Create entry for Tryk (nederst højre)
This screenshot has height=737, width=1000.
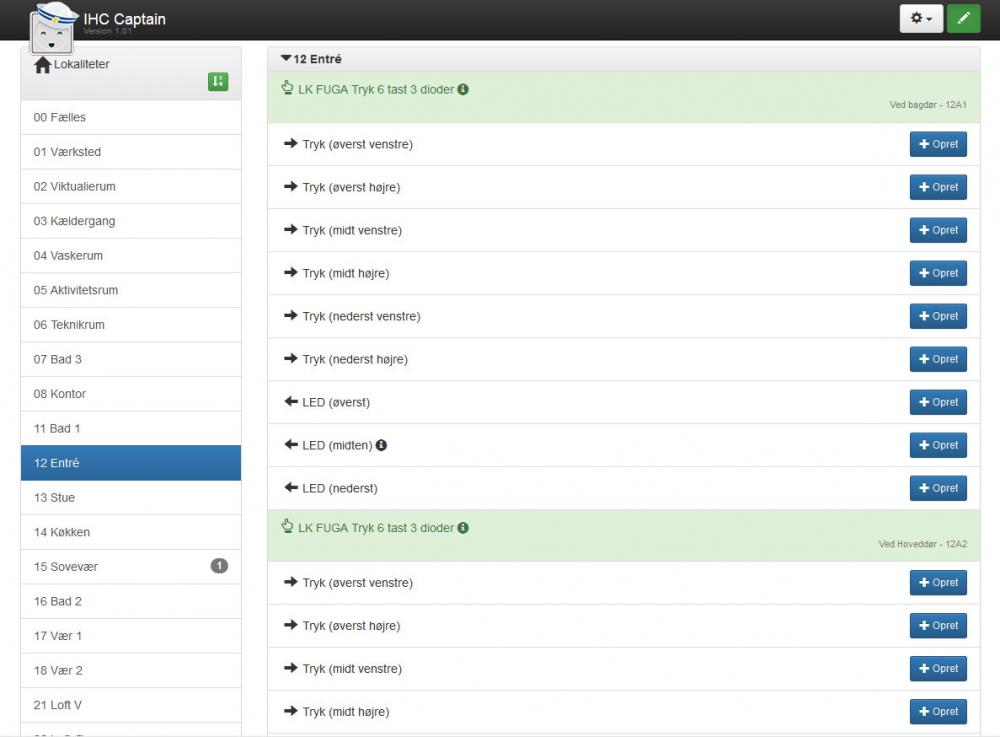tap(937, 359)
